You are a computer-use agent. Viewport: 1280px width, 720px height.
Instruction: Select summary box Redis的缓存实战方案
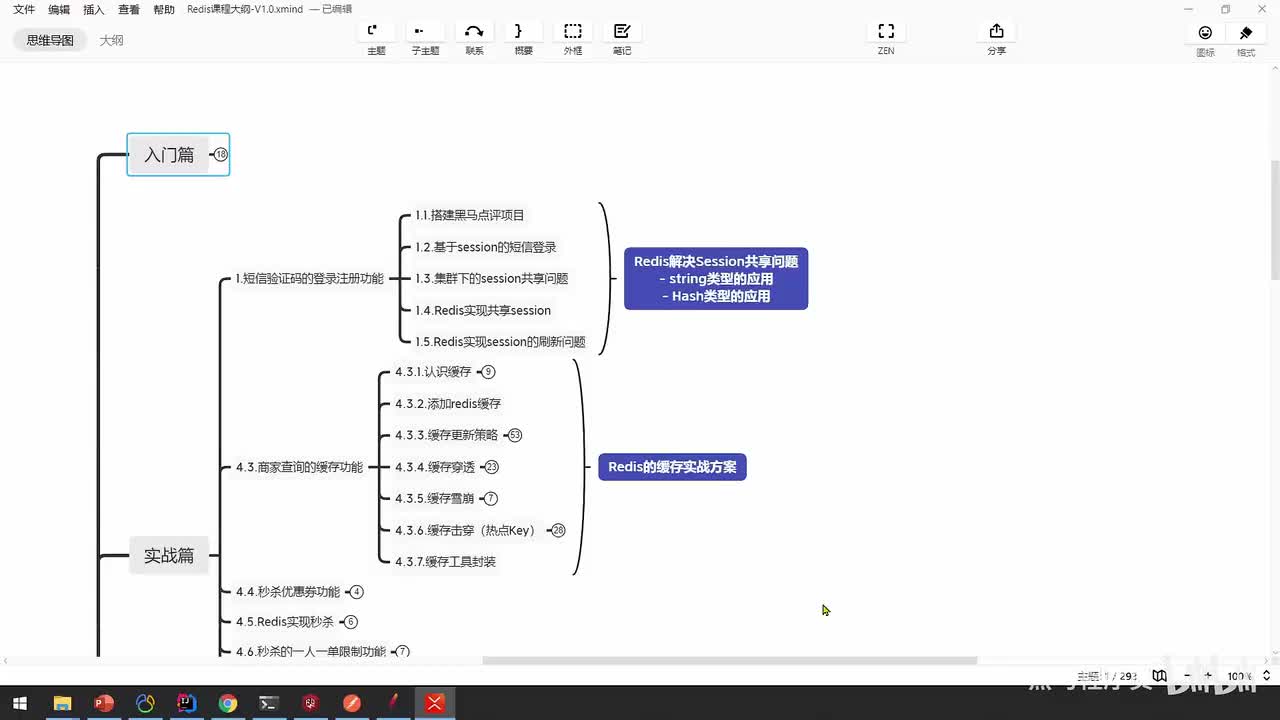click(672, 467)
